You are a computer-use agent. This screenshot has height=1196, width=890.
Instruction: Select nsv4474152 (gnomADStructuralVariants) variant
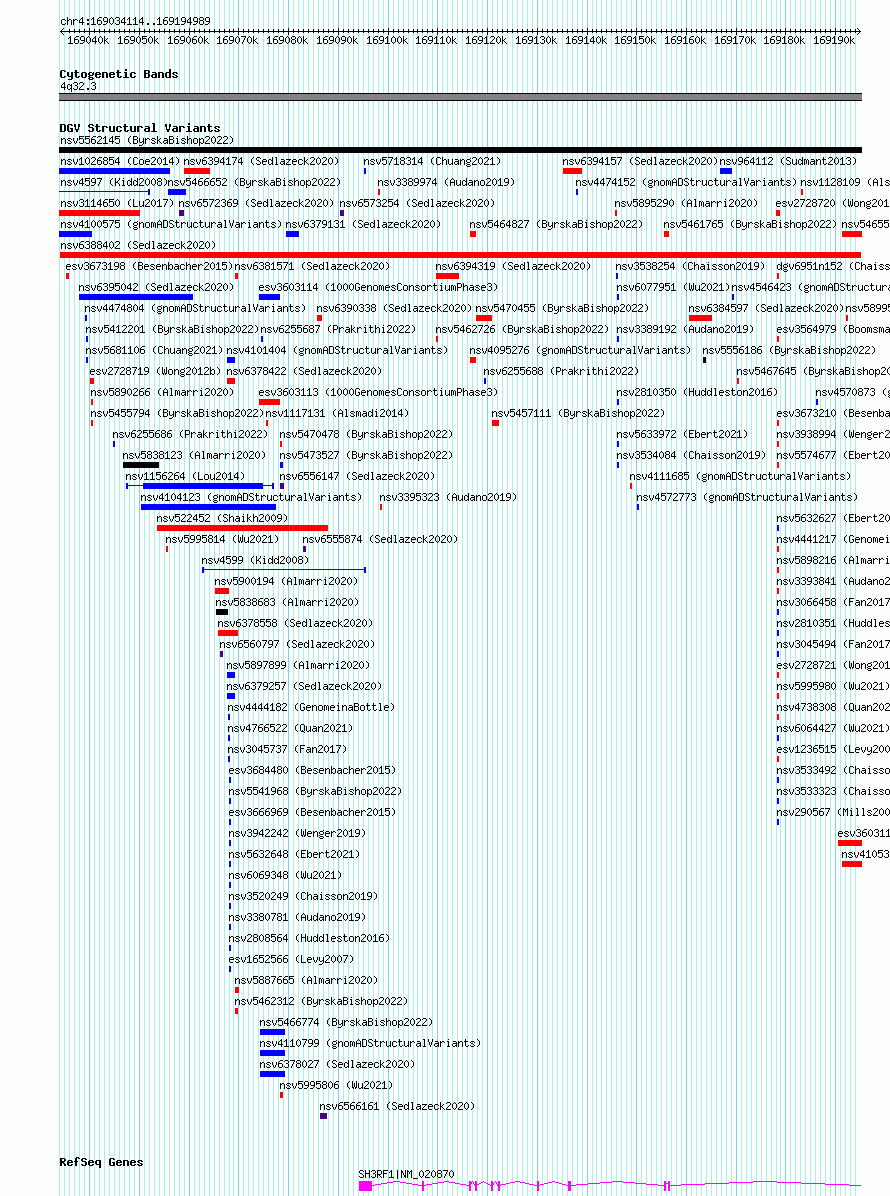click(x=686, y=182)
